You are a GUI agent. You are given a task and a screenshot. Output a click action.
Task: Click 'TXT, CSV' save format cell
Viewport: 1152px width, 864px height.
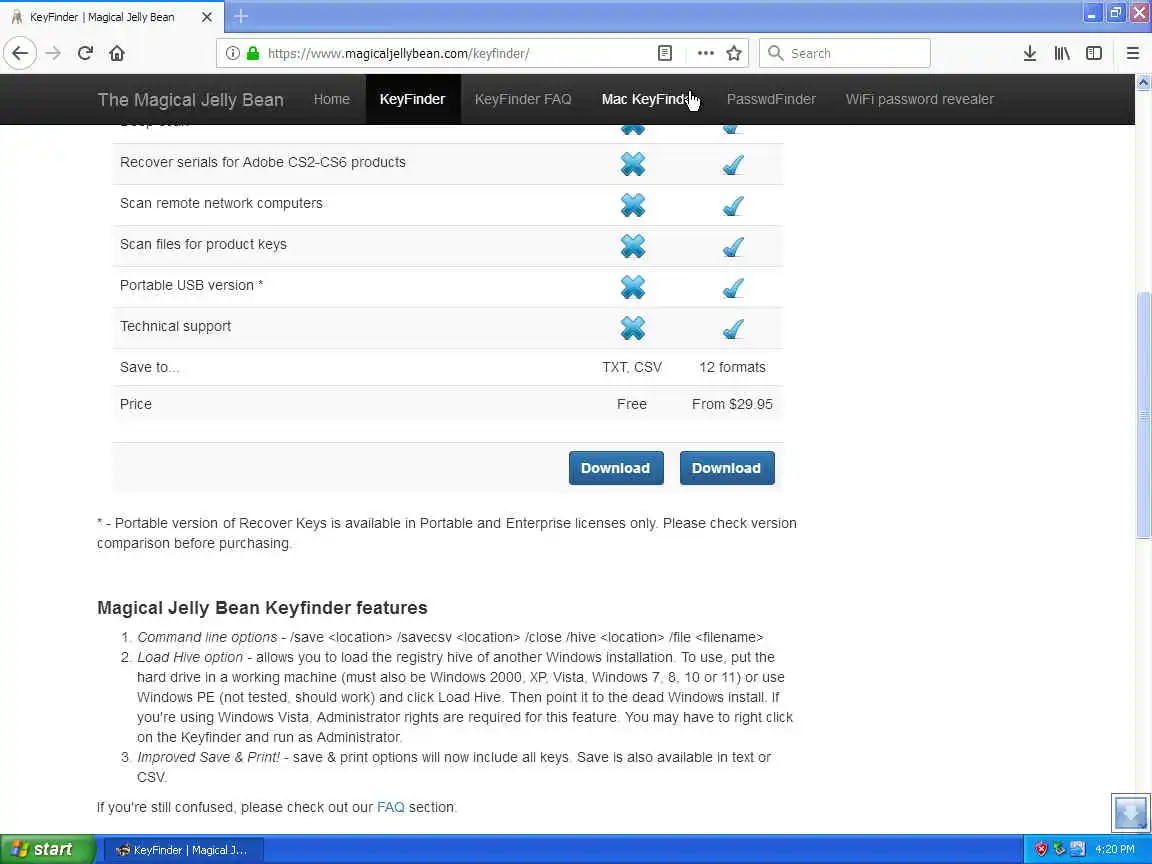[632, 367]
